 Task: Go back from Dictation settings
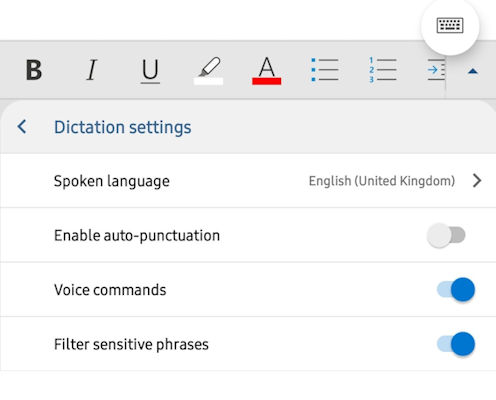22,127
